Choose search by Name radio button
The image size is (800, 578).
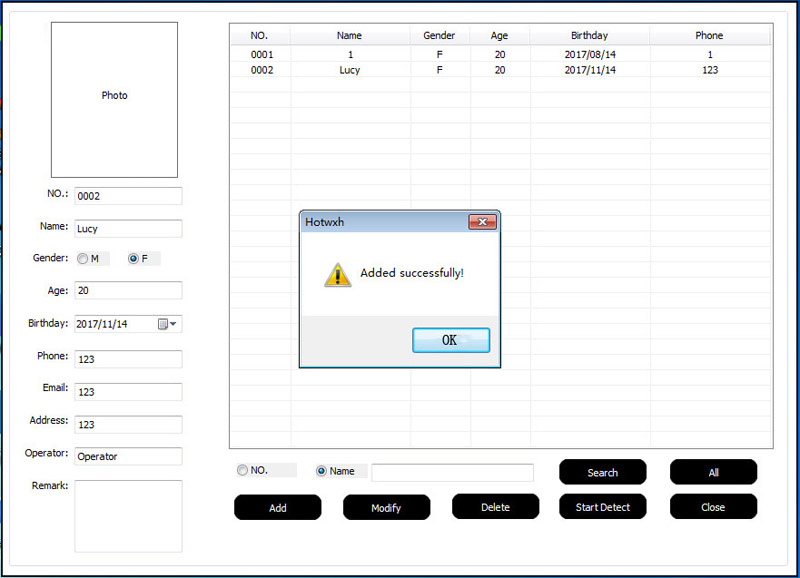321,471
